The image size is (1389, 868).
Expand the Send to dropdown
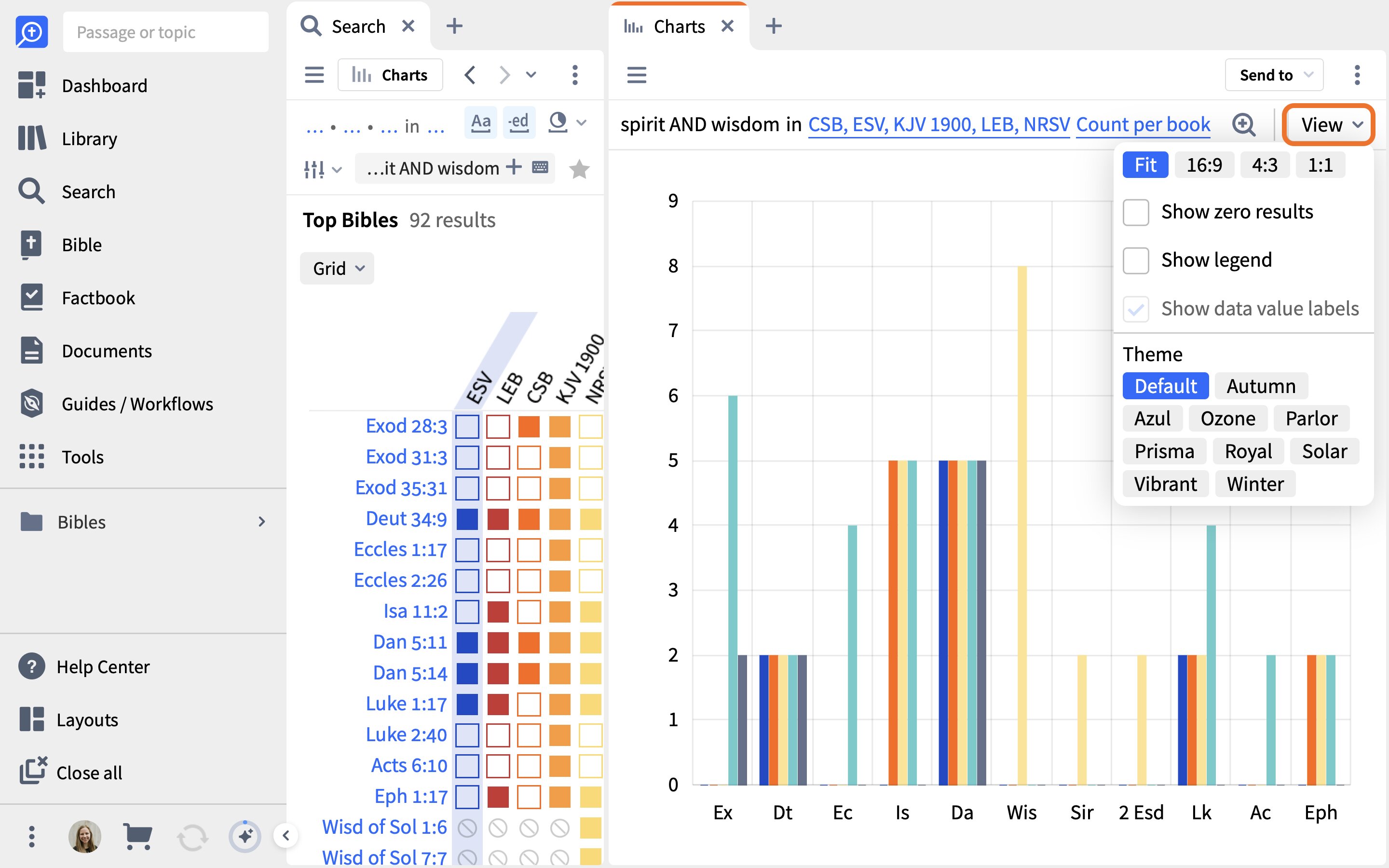pyautogui.click(x=1274, y=75)
